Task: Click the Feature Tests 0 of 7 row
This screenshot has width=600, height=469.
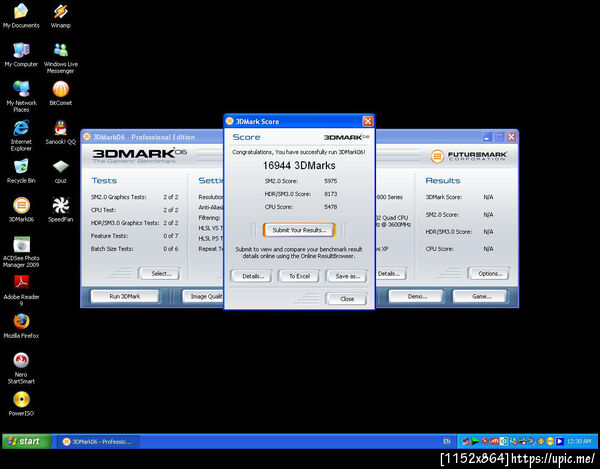Action: point(134,236)
